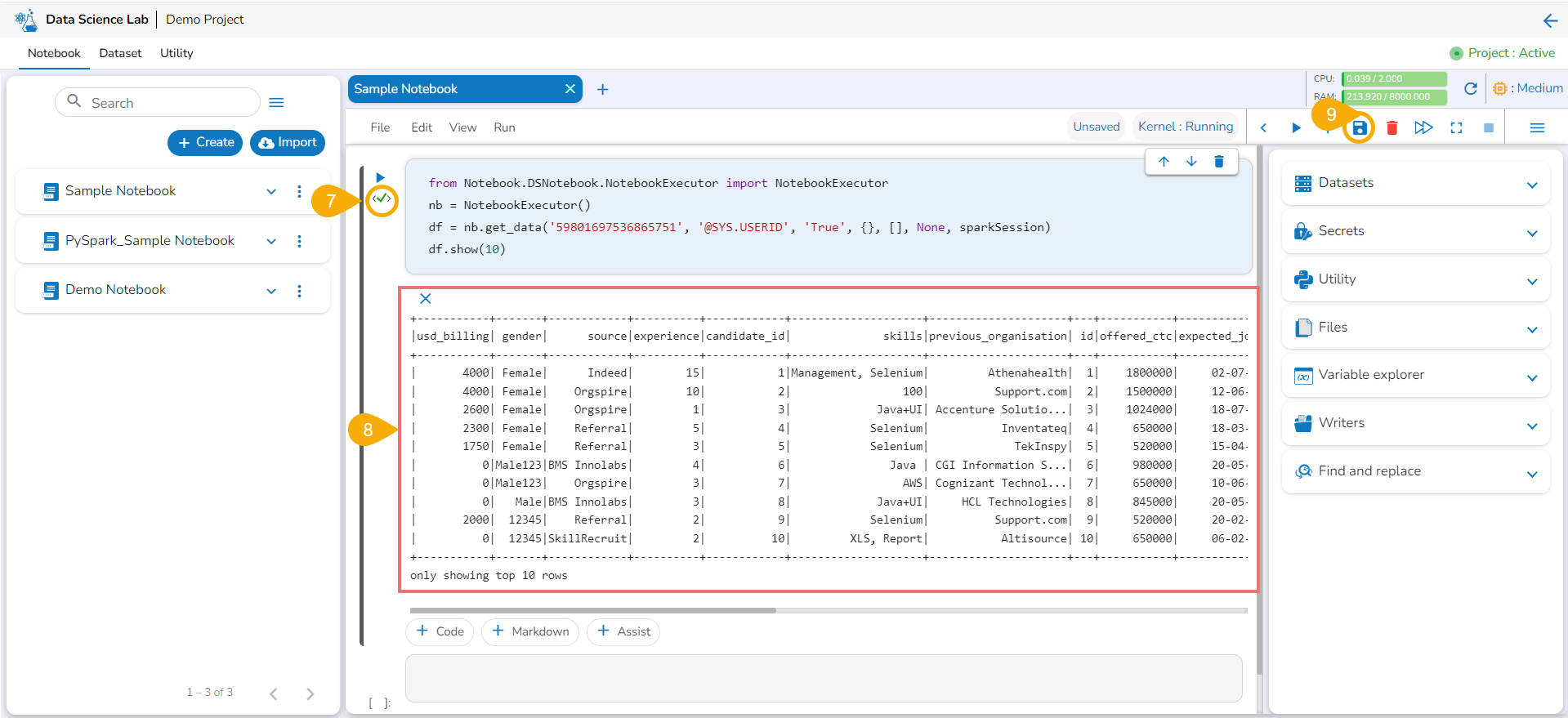
Task: Move the code cell up
Action: tap(1164, 162)
